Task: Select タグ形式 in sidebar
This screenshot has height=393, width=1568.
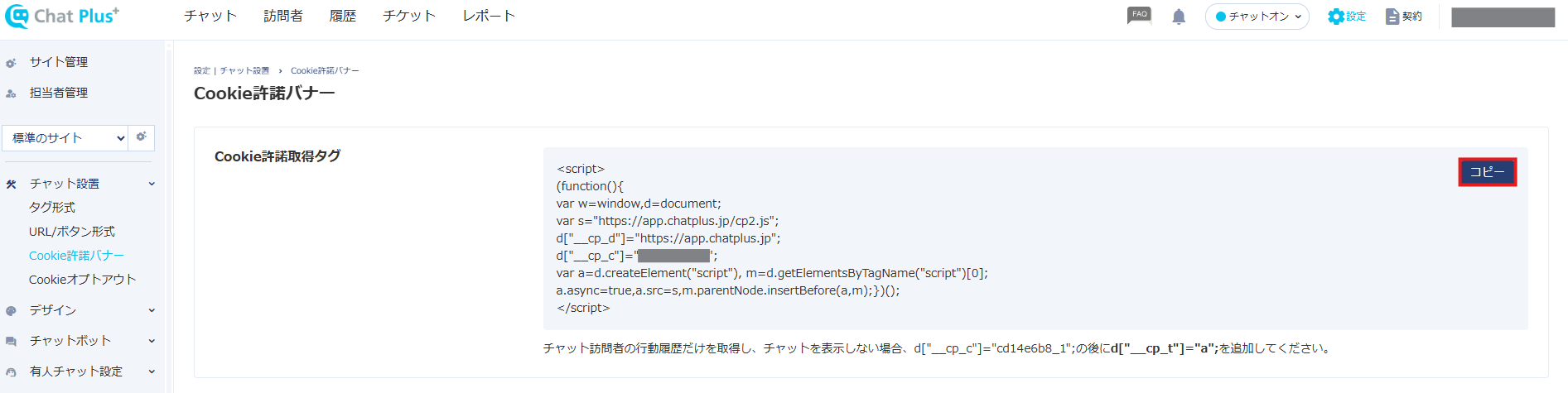Action: 52,207
